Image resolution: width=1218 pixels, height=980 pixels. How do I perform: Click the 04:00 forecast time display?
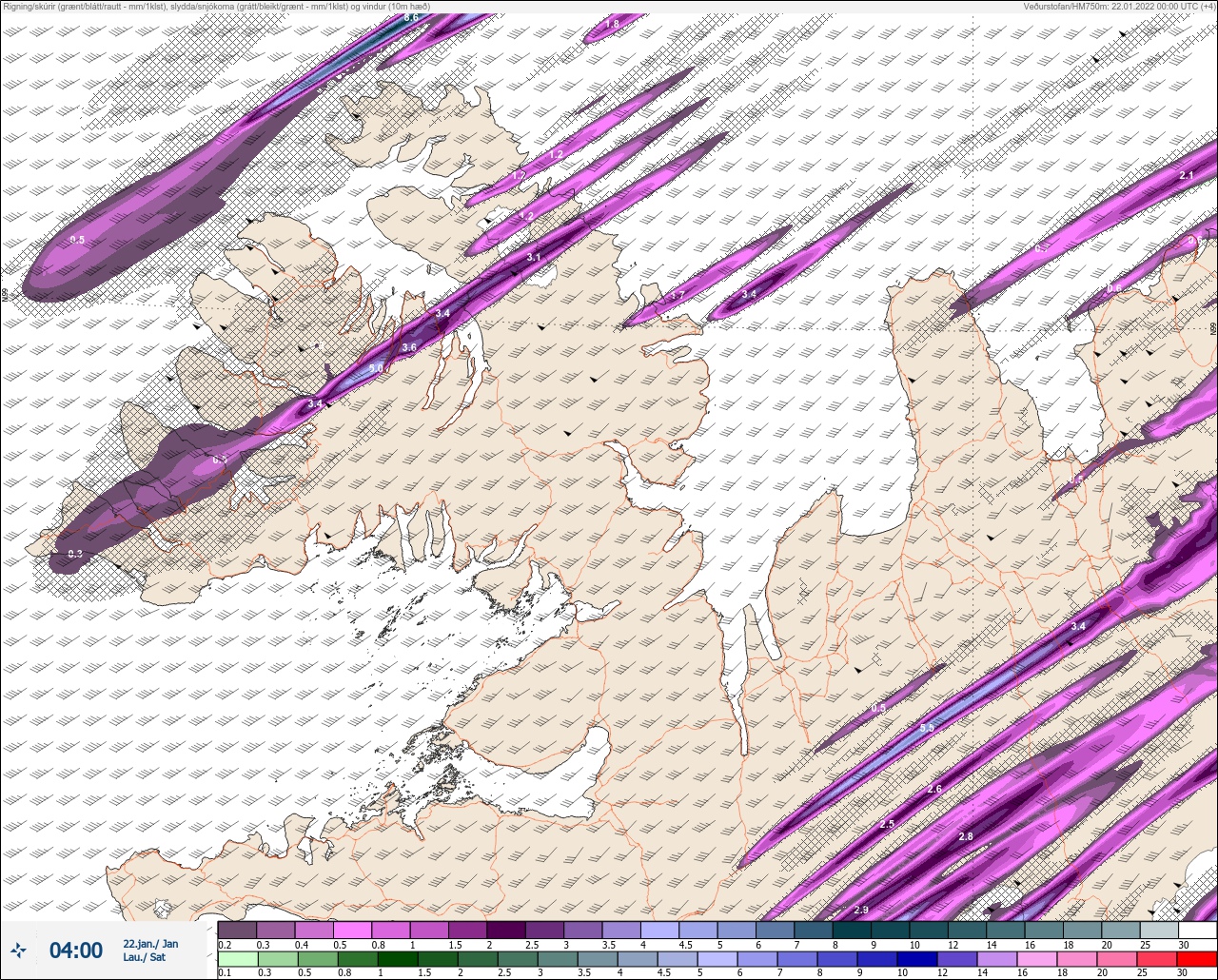coord(76,951)
